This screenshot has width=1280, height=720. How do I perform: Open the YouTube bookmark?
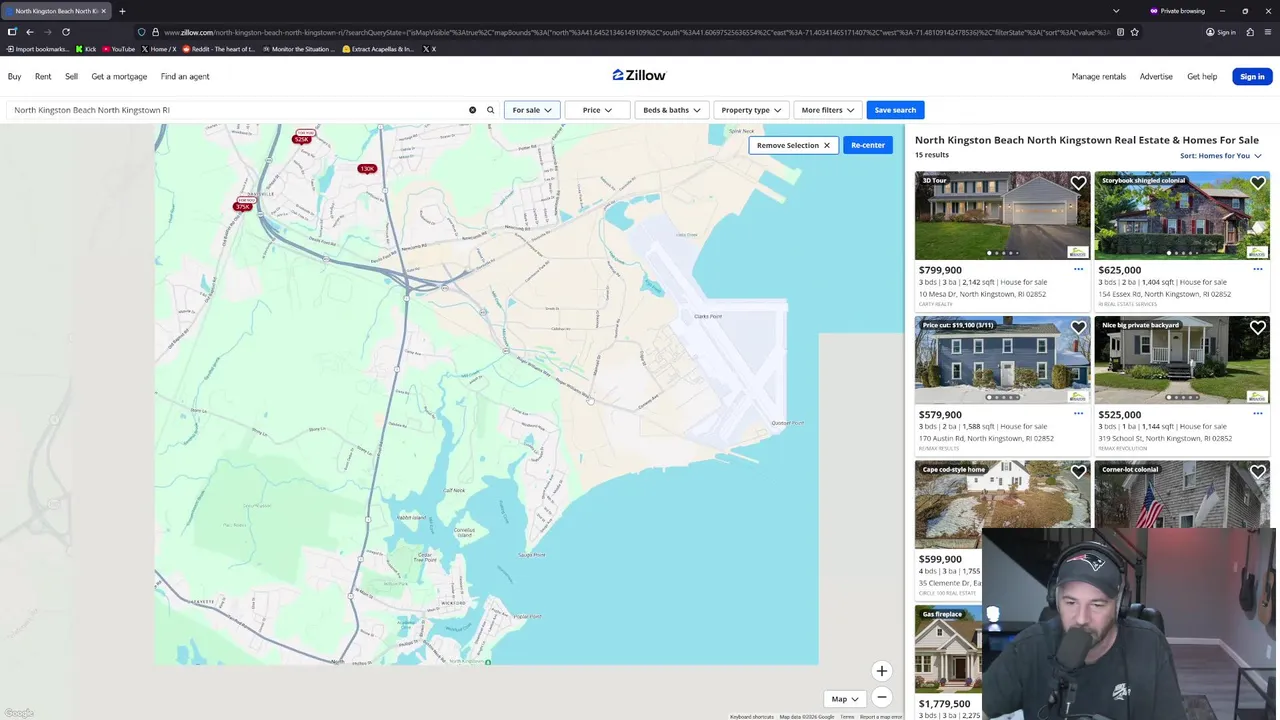point(118,49)
